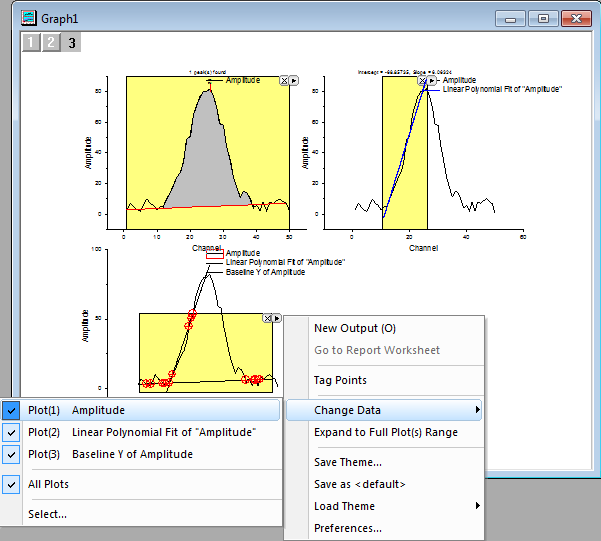This screenshot has width=601, height=541.
Task: Switch to layer 2 icon
Action: click(x=51, y=42)
